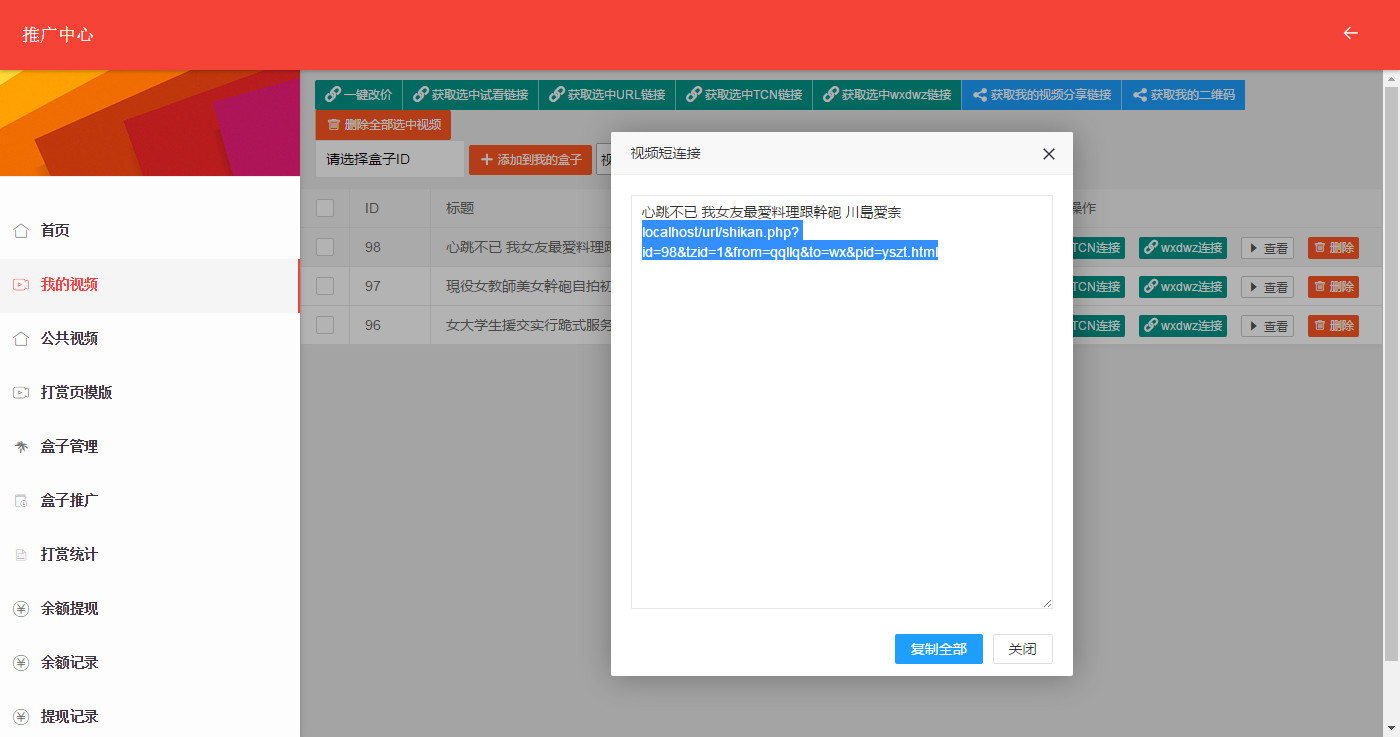The height and width of the screenshot is (737, 1400).
Task: Click 获取选中wxdwz链接 button
Action: point(887,95)
